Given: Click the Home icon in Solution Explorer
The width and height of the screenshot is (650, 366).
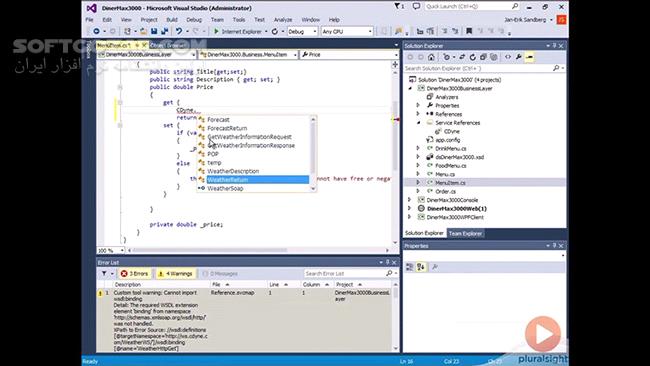Looking at the screenshot, I should pyautogui.click(x=431, y=57).
